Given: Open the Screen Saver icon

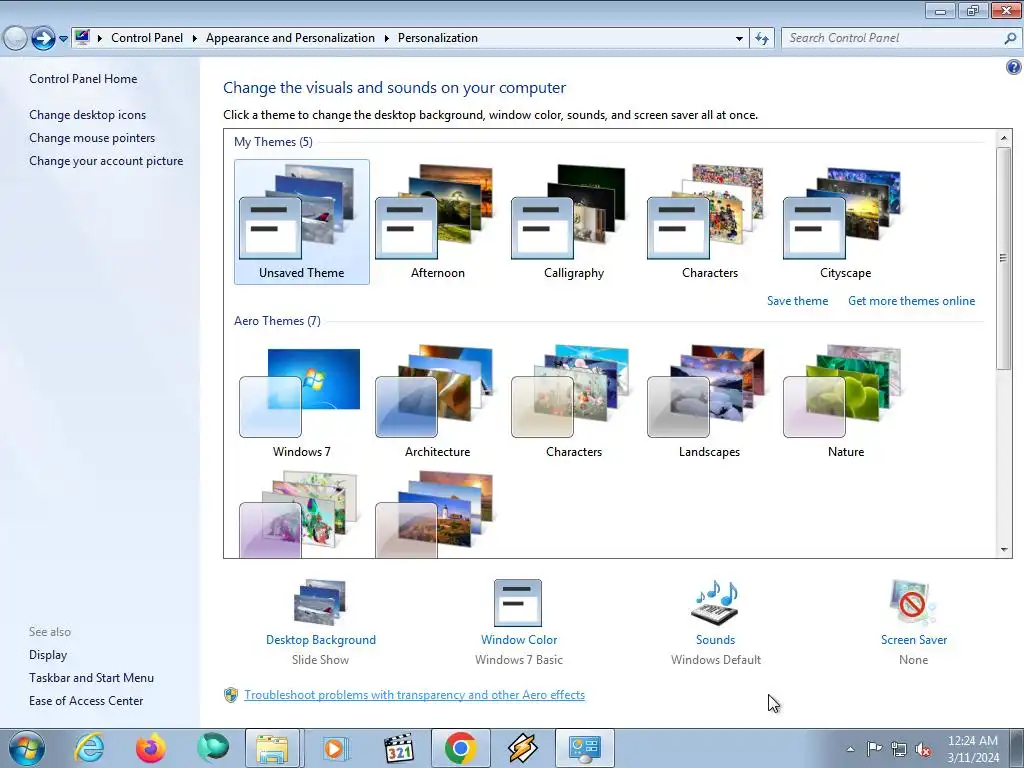Looking at the screenshot, I should (x=913, y=602).
